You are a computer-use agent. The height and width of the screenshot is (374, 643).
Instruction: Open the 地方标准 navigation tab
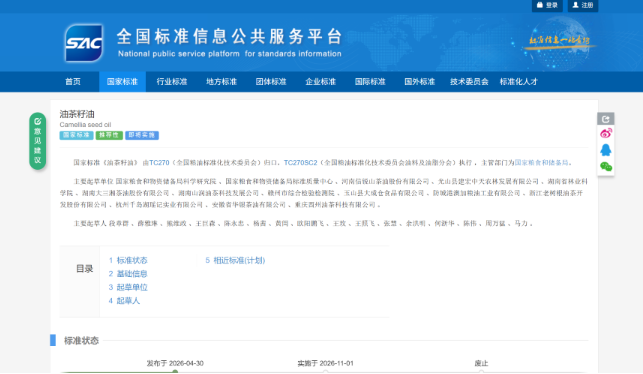click(x=221, y=82)
